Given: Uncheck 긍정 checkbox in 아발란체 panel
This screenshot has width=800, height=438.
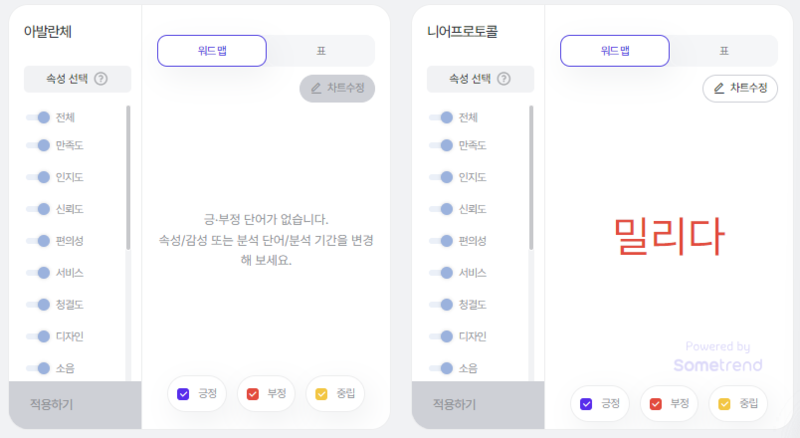Looking at the screenshot, I should [183, 394].
